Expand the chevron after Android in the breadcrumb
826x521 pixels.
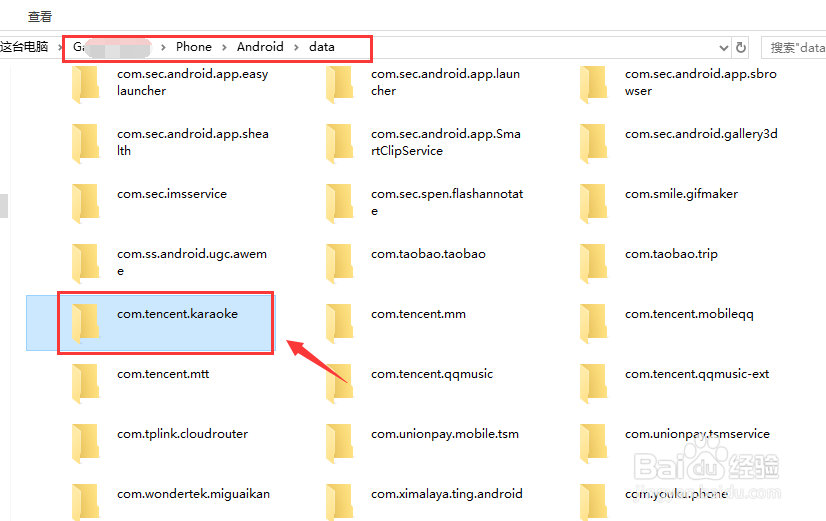pos(296,47)
